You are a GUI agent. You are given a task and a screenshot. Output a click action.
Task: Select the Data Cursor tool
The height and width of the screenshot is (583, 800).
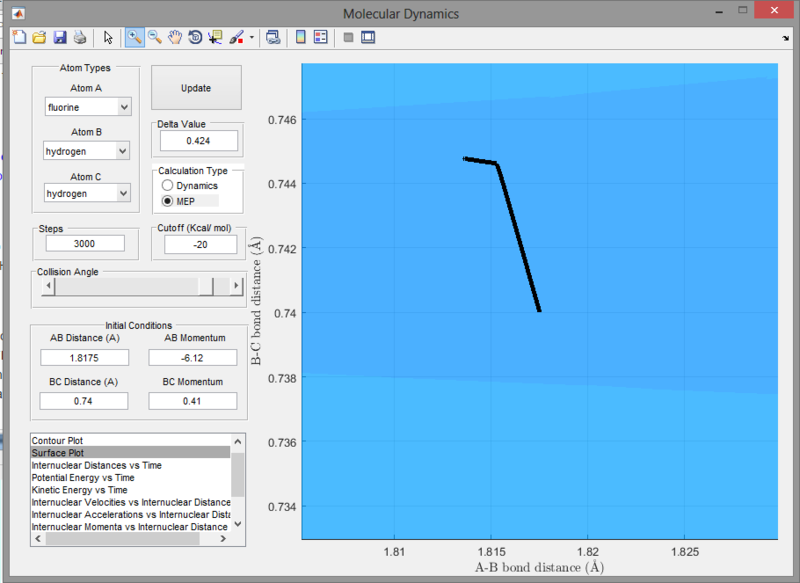pyautogui.click(x=215, y=37)
